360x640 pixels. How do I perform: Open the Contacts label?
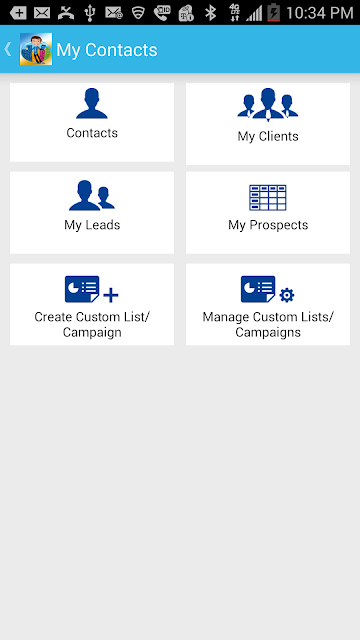[x=92, y=133]
